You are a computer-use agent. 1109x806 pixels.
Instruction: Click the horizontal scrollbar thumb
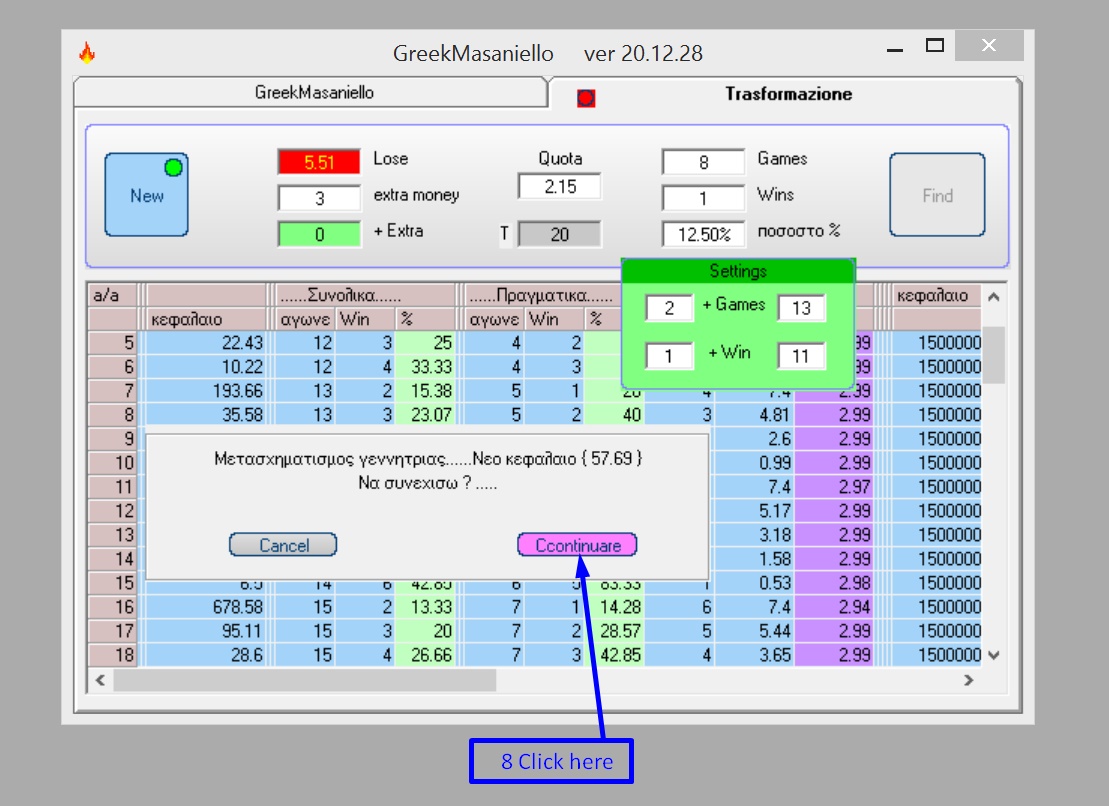(305, 680)
